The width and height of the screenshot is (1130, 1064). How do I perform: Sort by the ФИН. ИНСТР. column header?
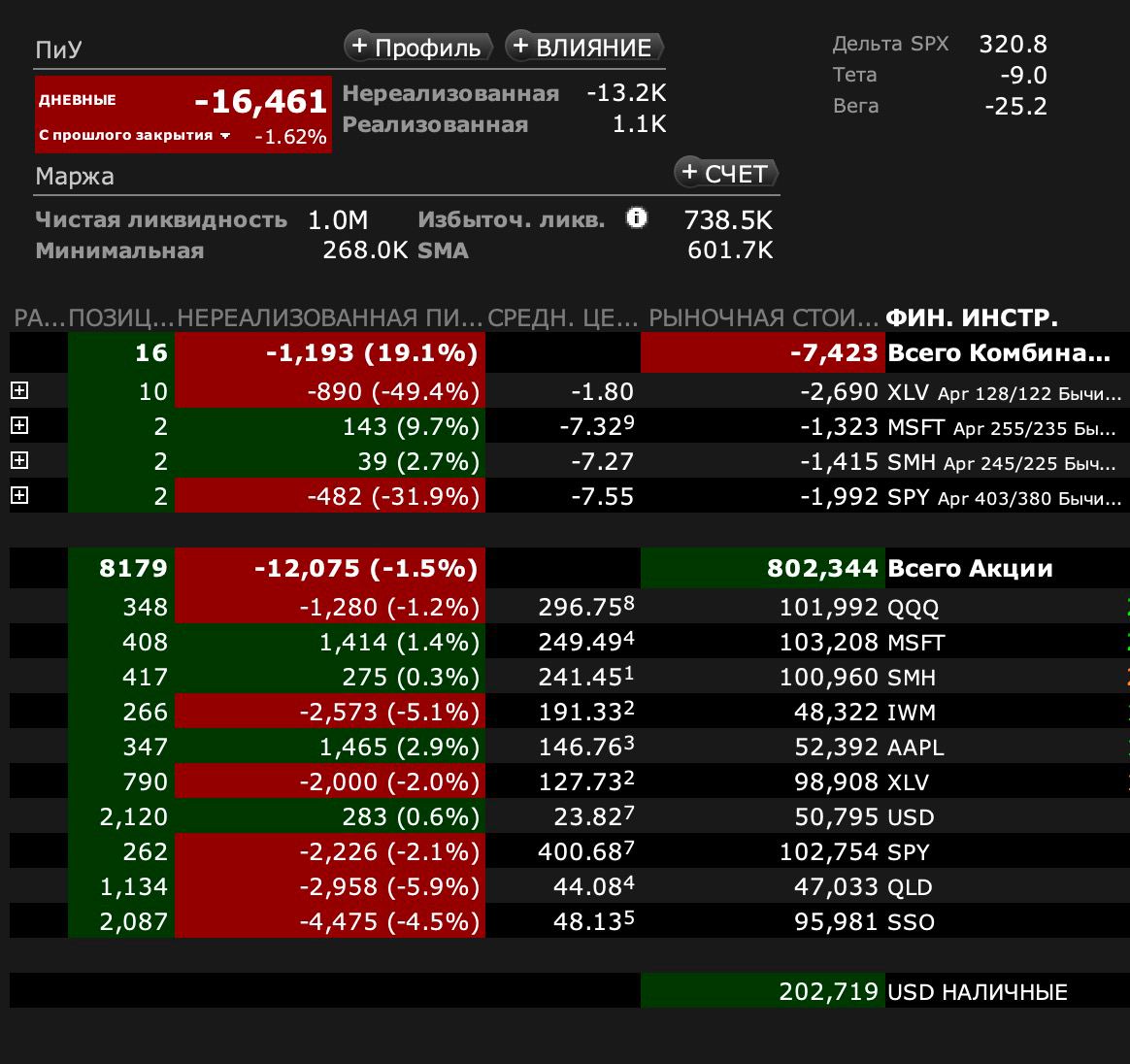[x=972, y=317]
